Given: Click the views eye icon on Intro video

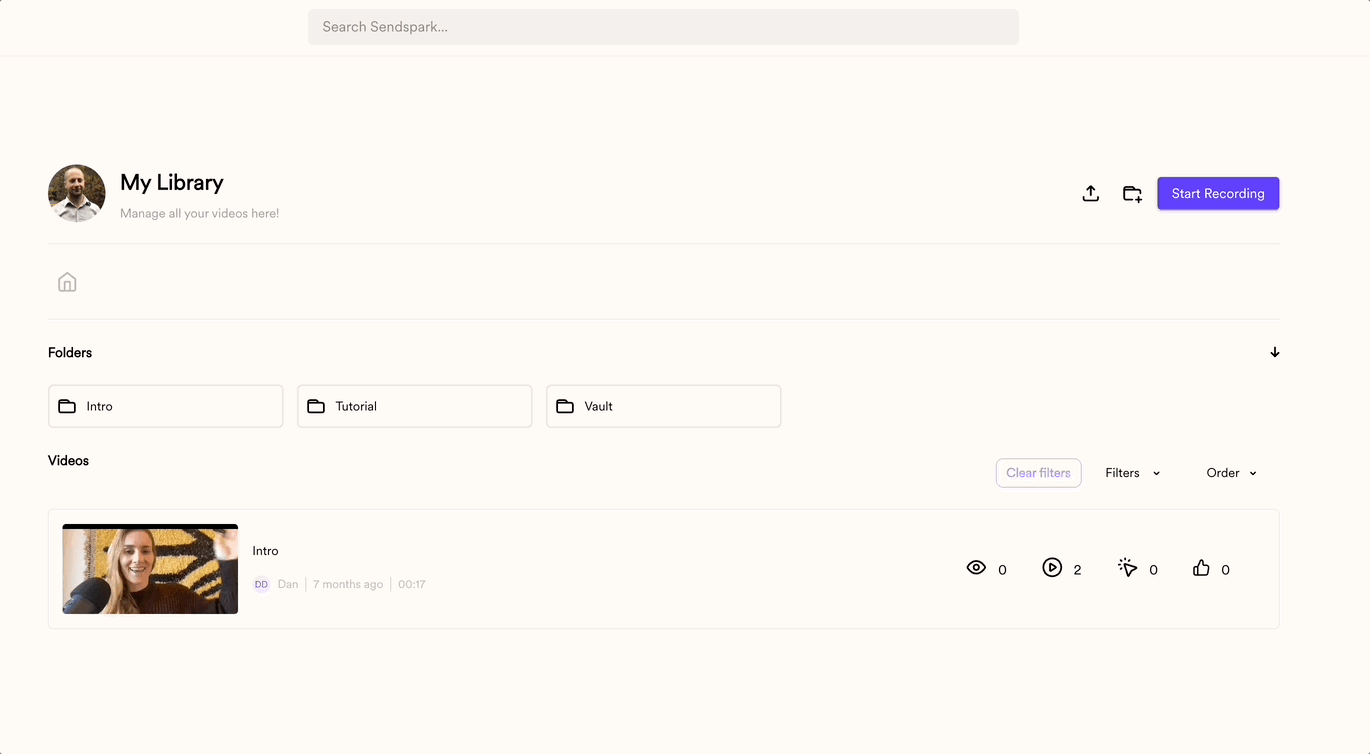Looking at the screenshot, I should coord(976,568).
